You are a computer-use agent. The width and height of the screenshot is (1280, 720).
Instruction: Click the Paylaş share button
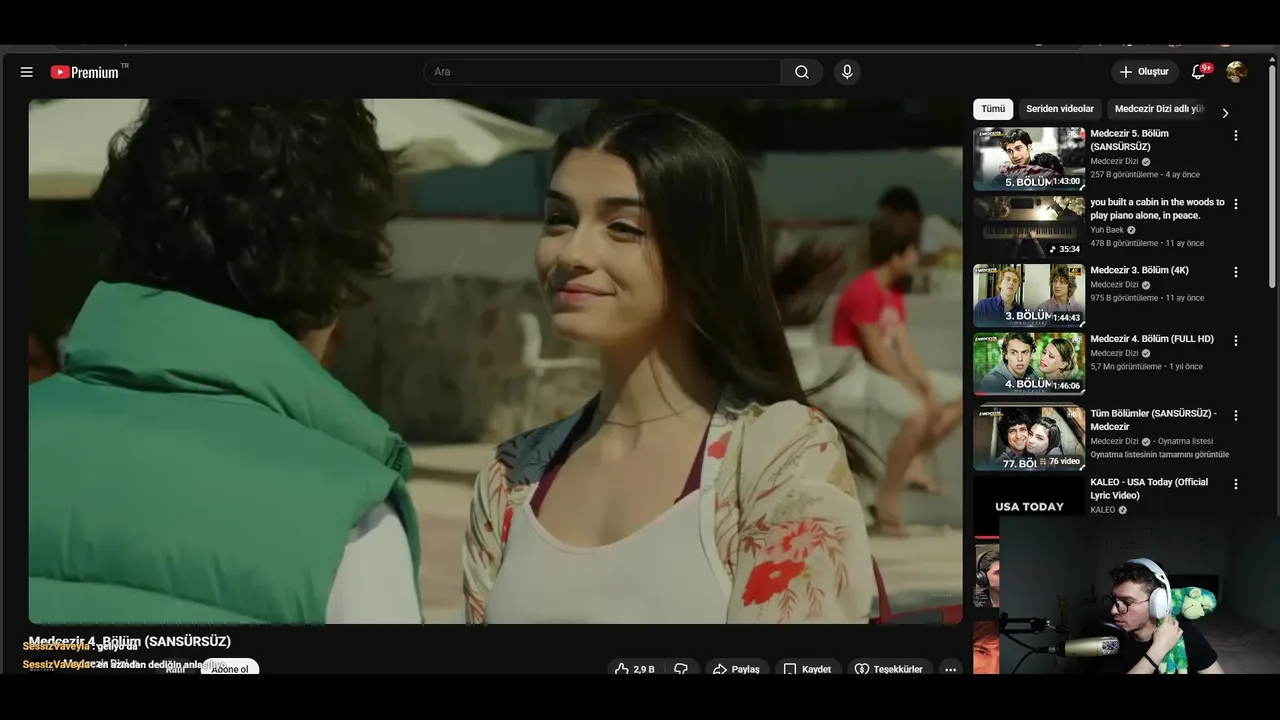pyautogui.click(x=736, y=669)
